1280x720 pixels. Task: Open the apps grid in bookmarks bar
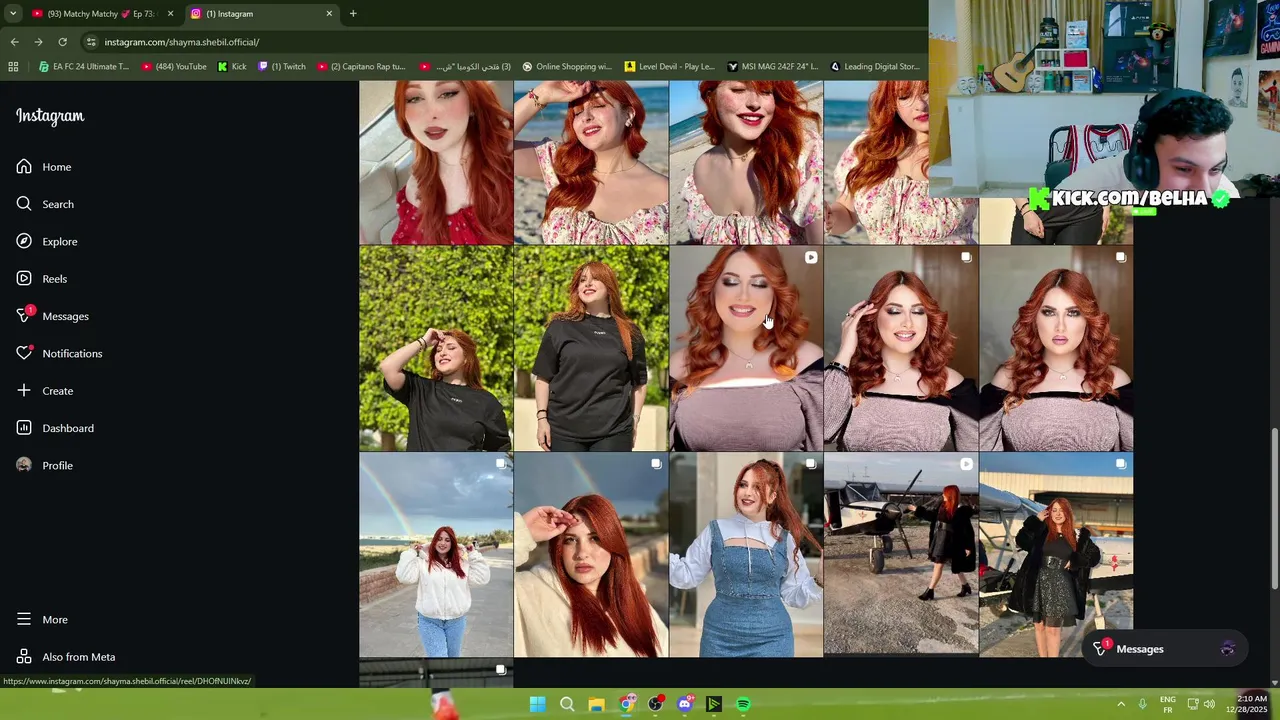pos(13,67)
